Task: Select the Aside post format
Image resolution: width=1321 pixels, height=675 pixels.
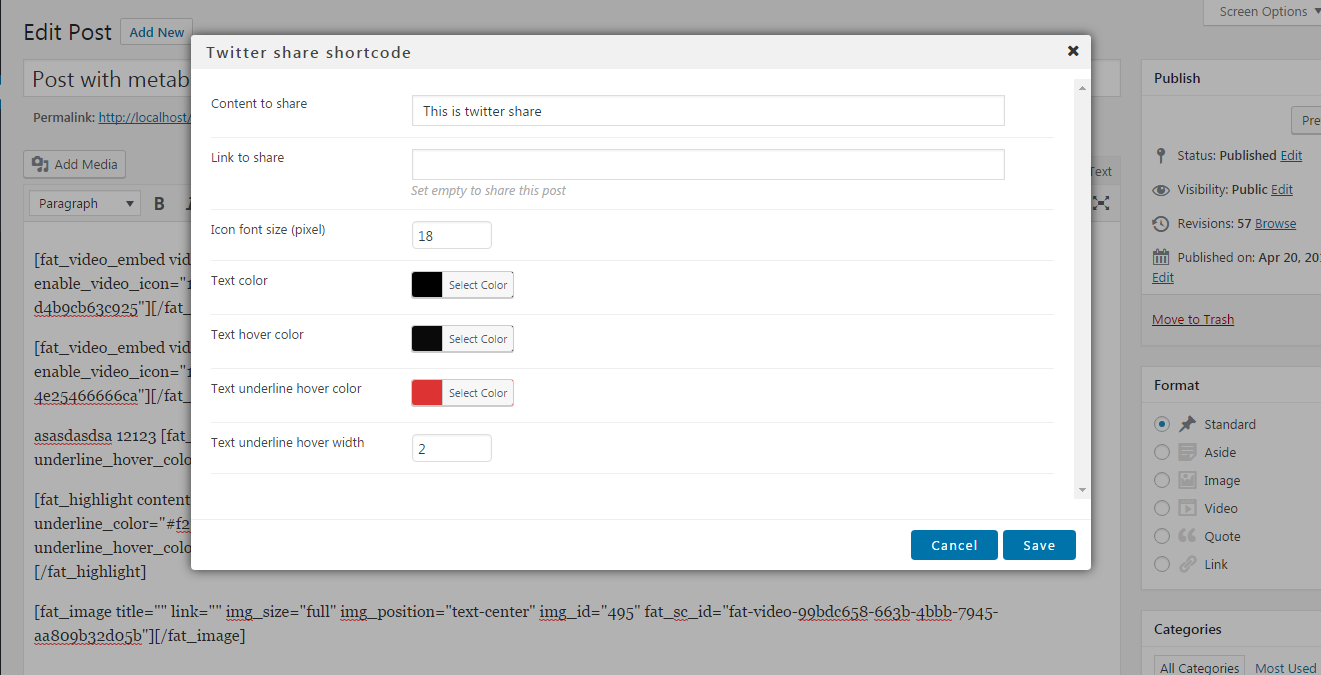Action: coord(1161,452)
